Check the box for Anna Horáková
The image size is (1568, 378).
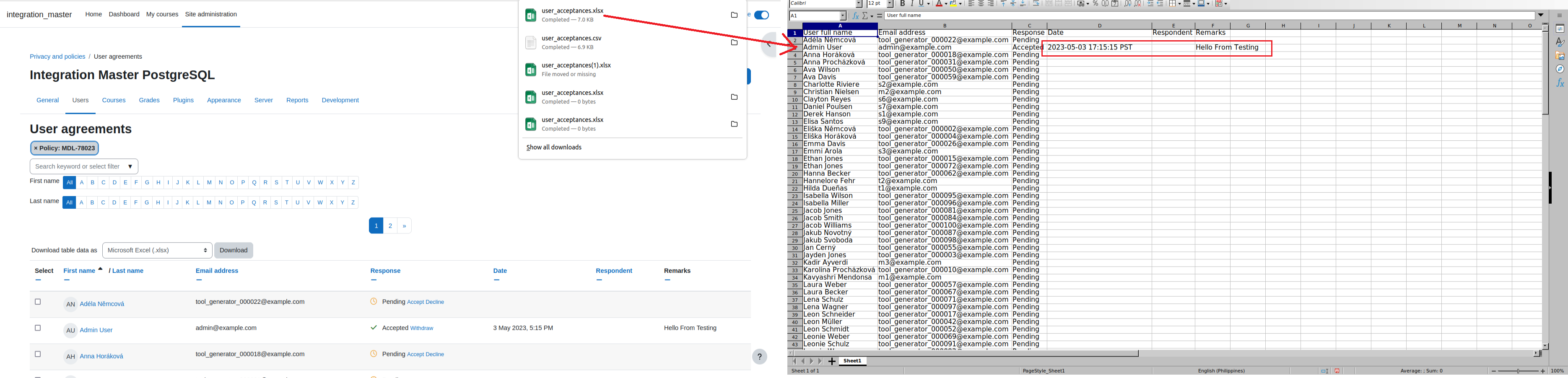(x=38, y=354)
